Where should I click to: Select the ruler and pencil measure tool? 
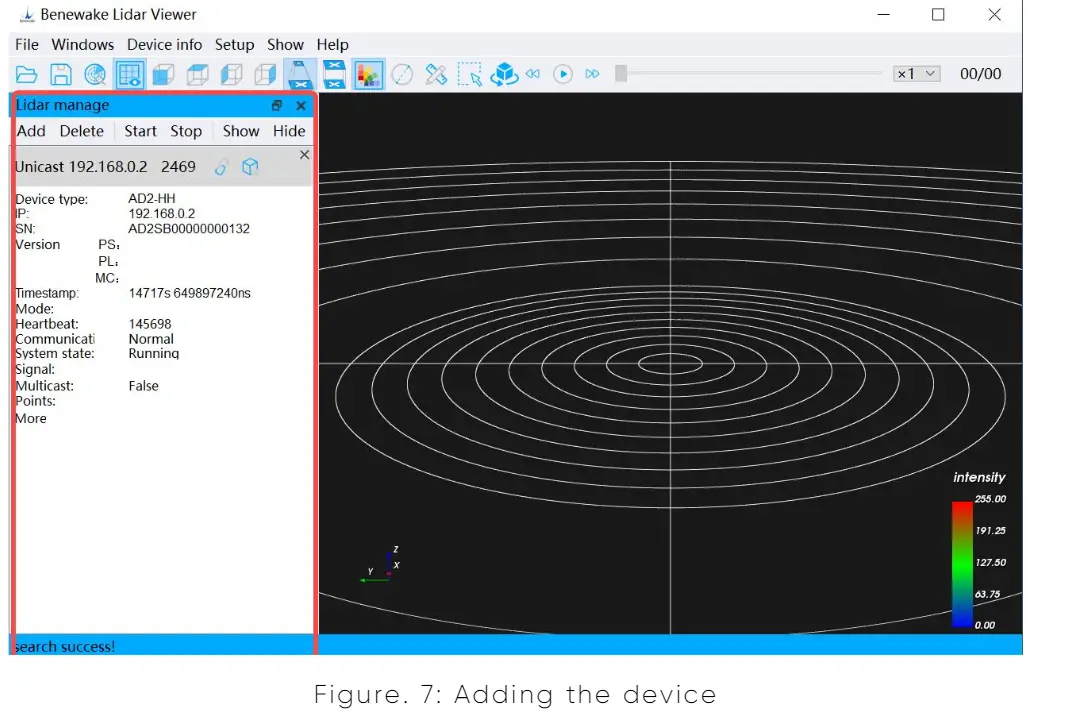pos(436,74)
